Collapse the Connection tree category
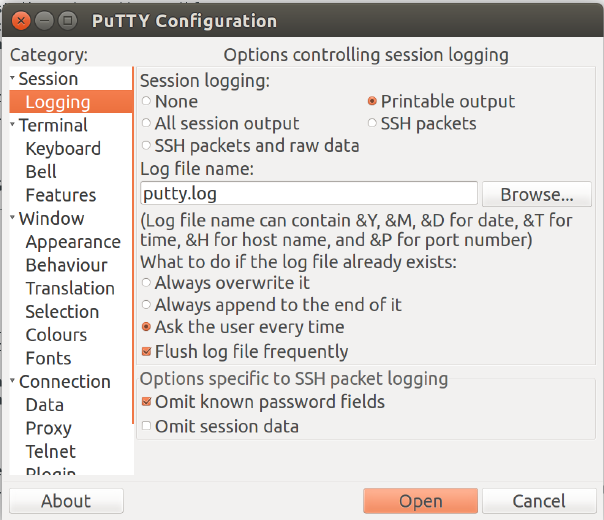The height and width of the screenshot is (520, 604). click(x=13, y=382)
